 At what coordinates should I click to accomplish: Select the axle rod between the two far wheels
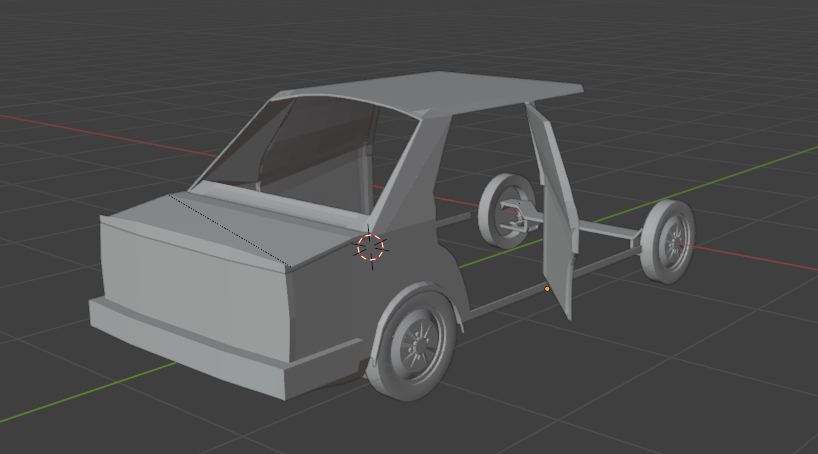click(x=600, y=231)
